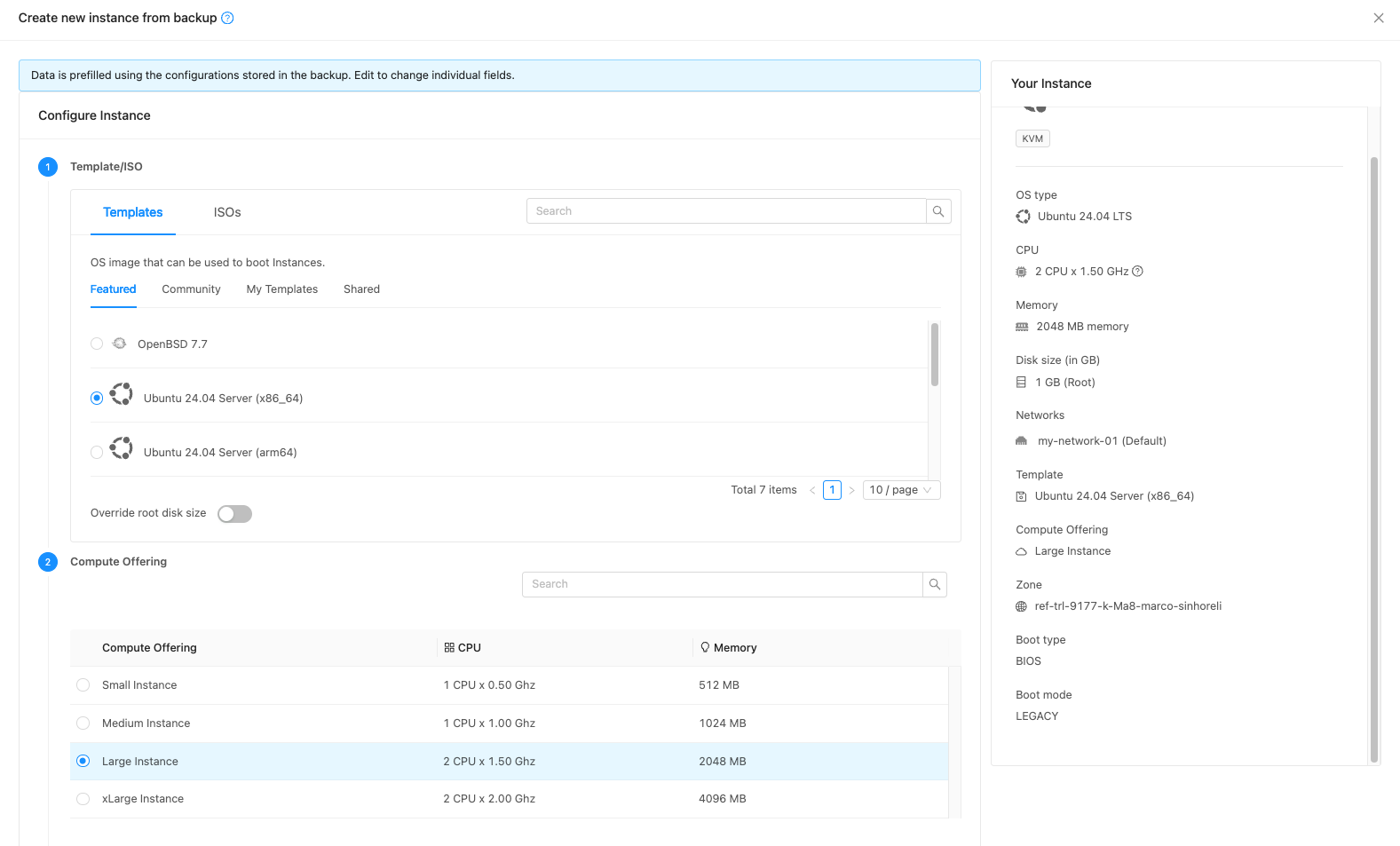
Task: Click the '4096 MB' memory cell
Action: pos(723,799)
